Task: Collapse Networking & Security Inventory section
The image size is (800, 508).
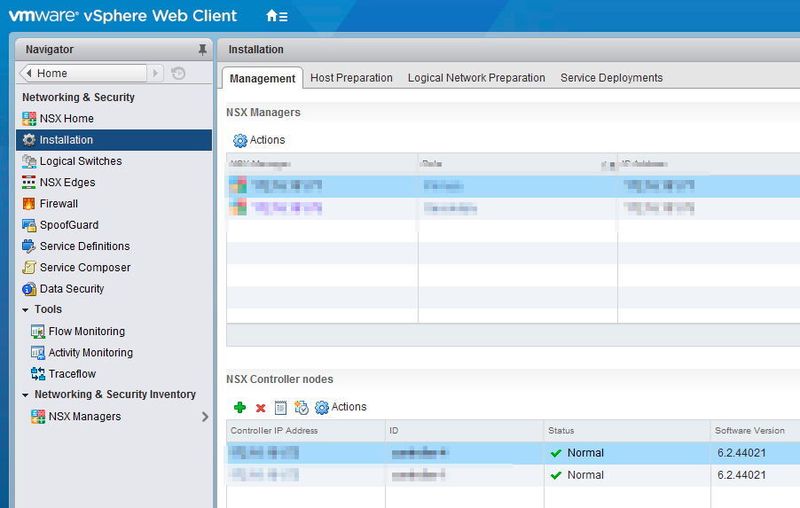Action: coord(25,395)
